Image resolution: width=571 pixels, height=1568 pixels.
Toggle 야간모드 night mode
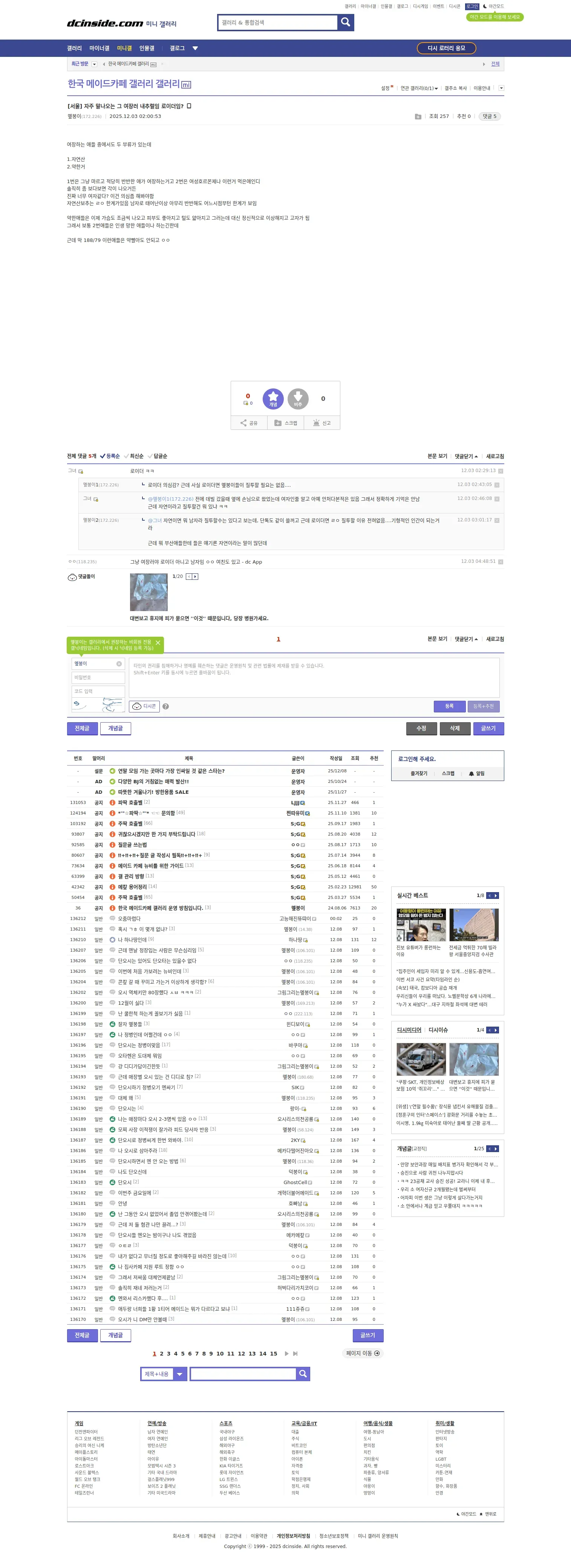pos(493,7)
